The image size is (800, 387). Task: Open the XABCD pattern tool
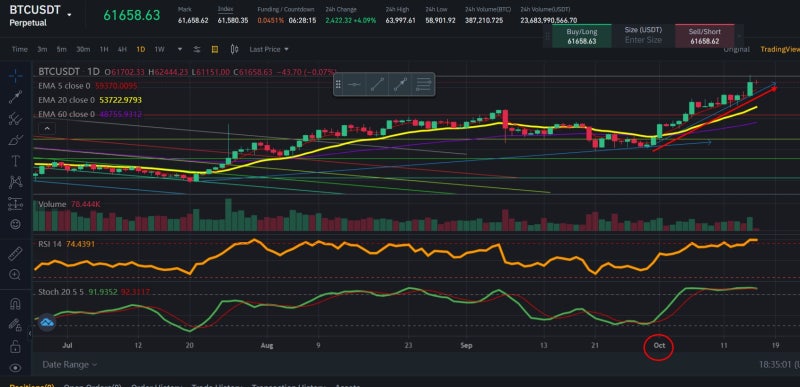(15, 182)
